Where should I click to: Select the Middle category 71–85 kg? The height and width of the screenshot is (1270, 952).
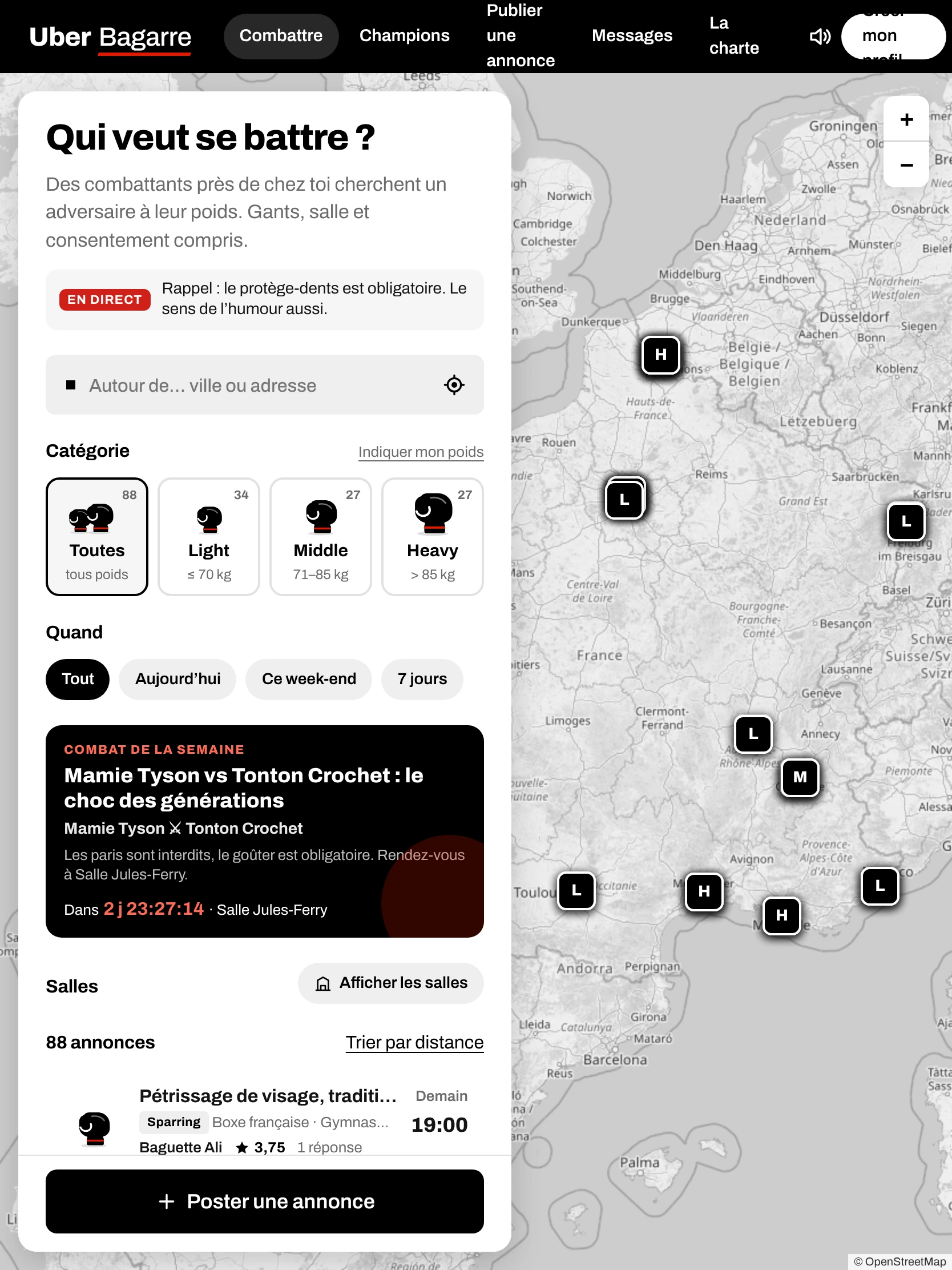pos(321,537)
